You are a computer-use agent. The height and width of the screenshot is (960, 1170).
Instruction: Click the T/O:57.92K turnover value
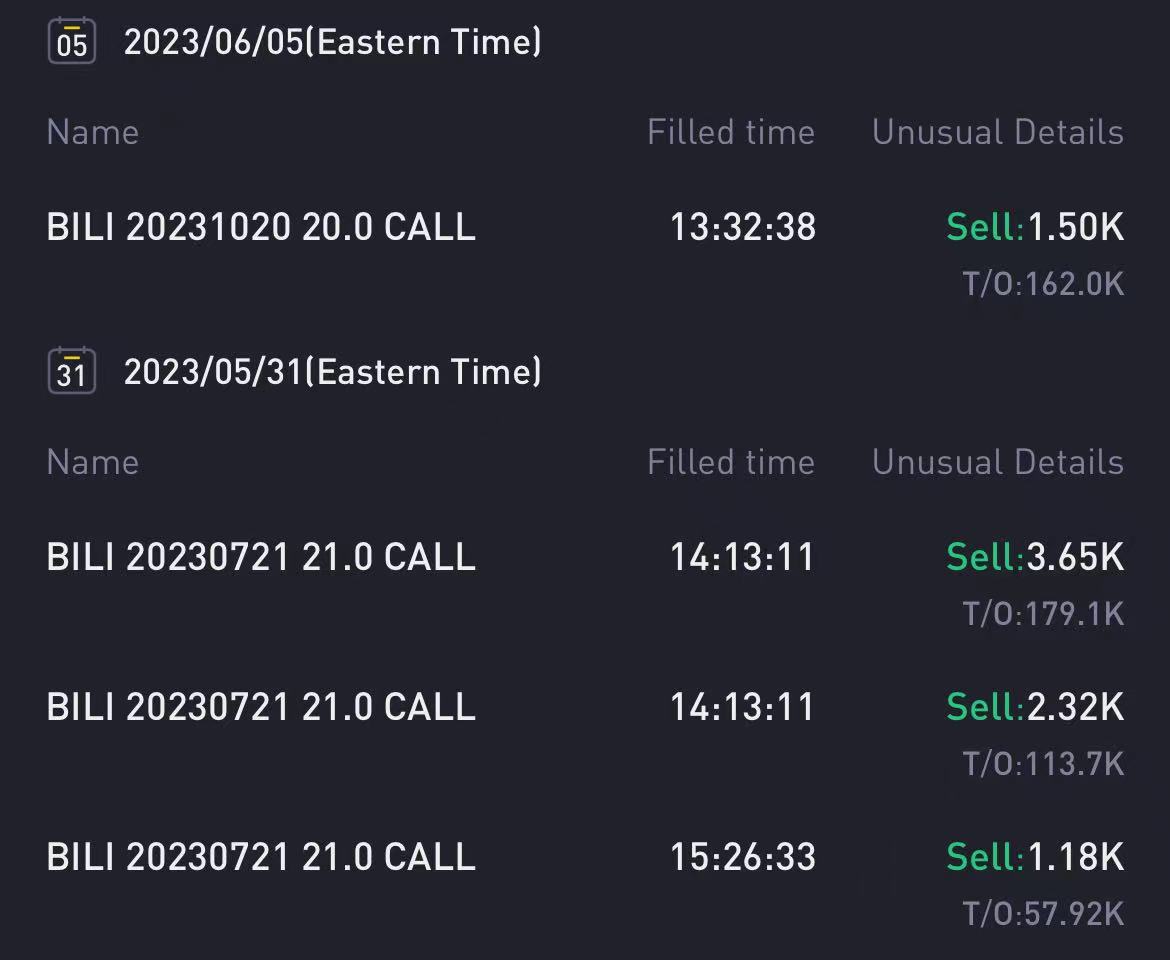pyautogui.click(x=1043, y=914)
